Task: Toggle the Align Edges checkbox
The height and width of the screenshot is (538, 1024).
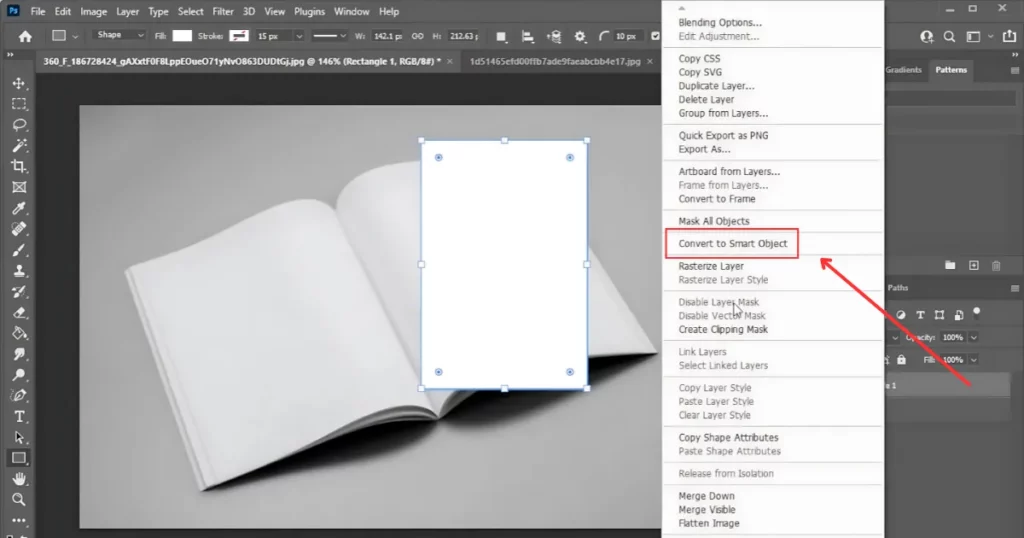Action: [x=656, y=36]
